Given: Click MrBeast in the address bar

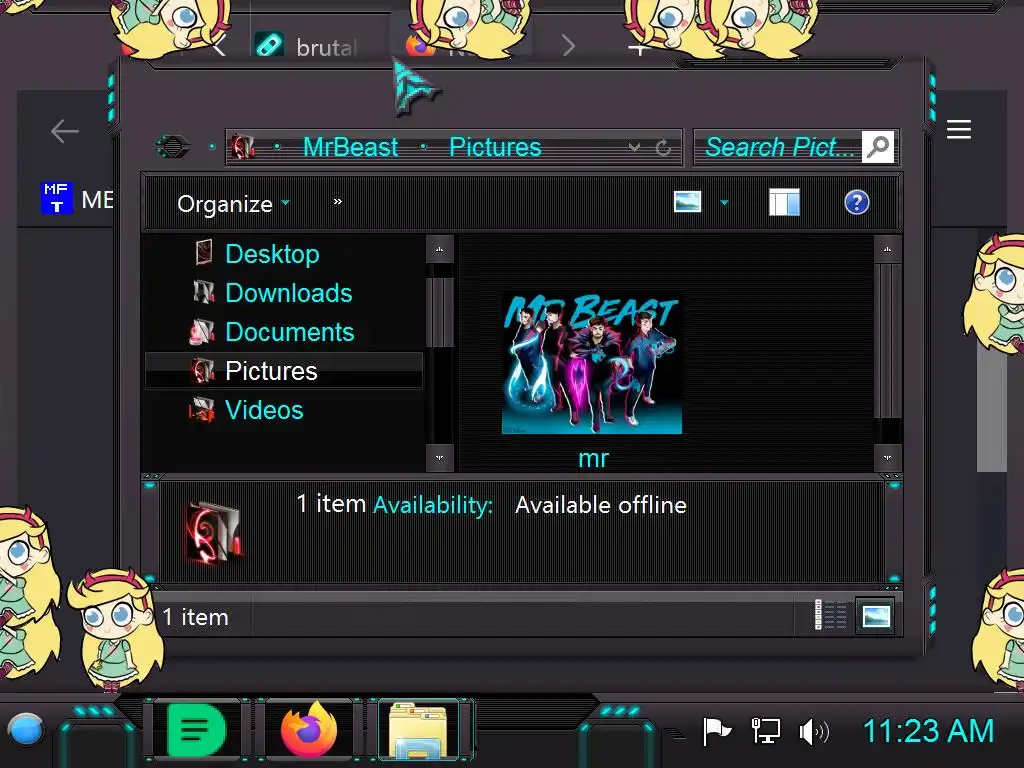Looking at the screenshot, I should point(350,147).
